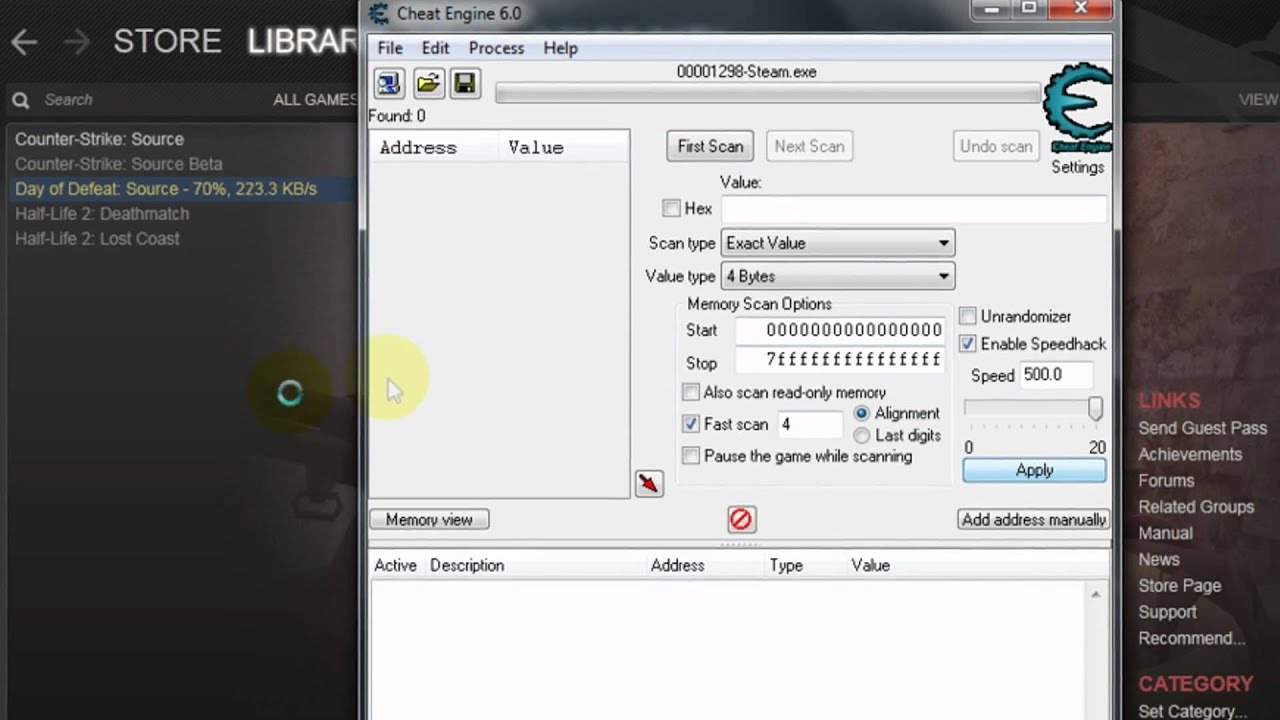Open Memory view

point(429,520)
